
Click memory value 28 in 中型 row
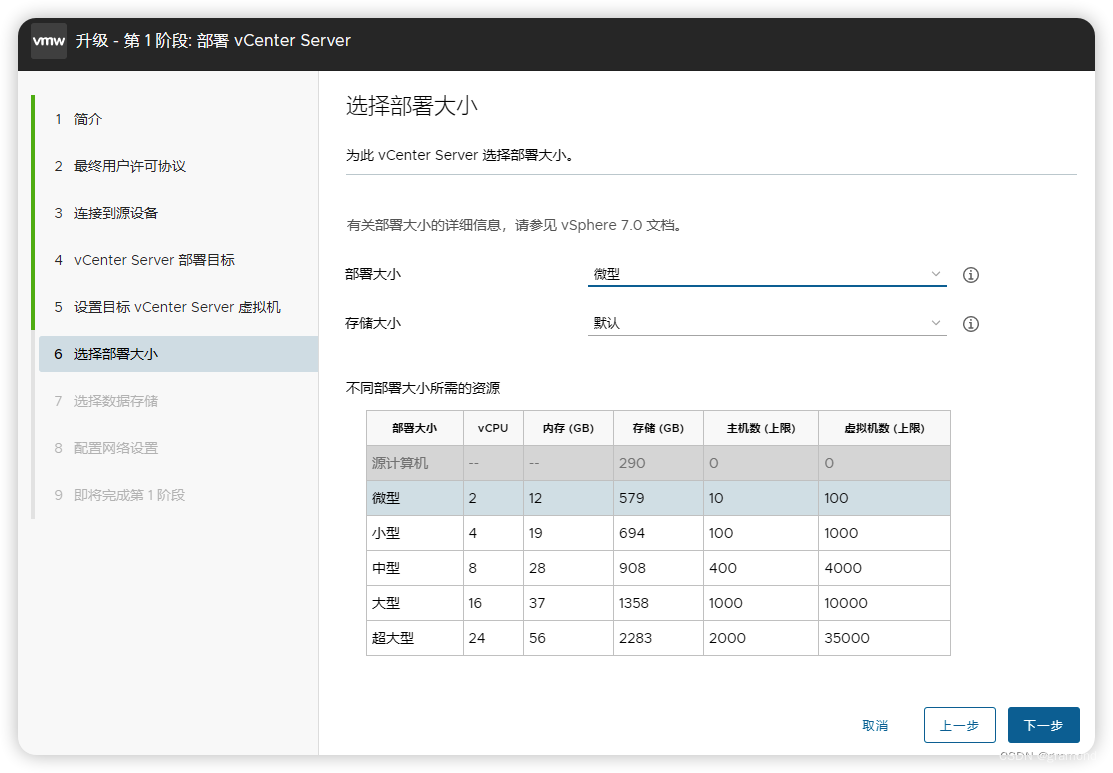click(x=537, y=568)
